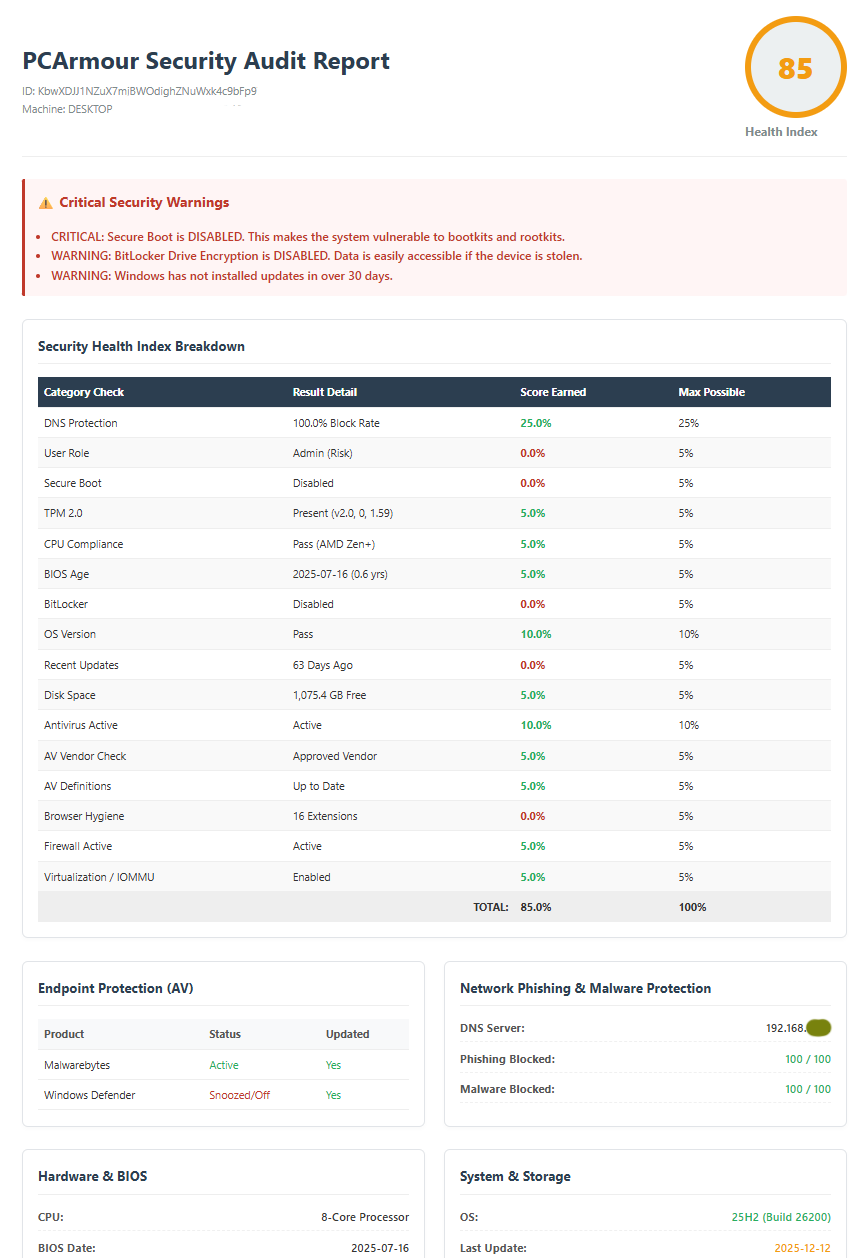Select the Network Phishing & Malware Protection header
This screenshot has width=865, height=1258.
tap(585, 988)
